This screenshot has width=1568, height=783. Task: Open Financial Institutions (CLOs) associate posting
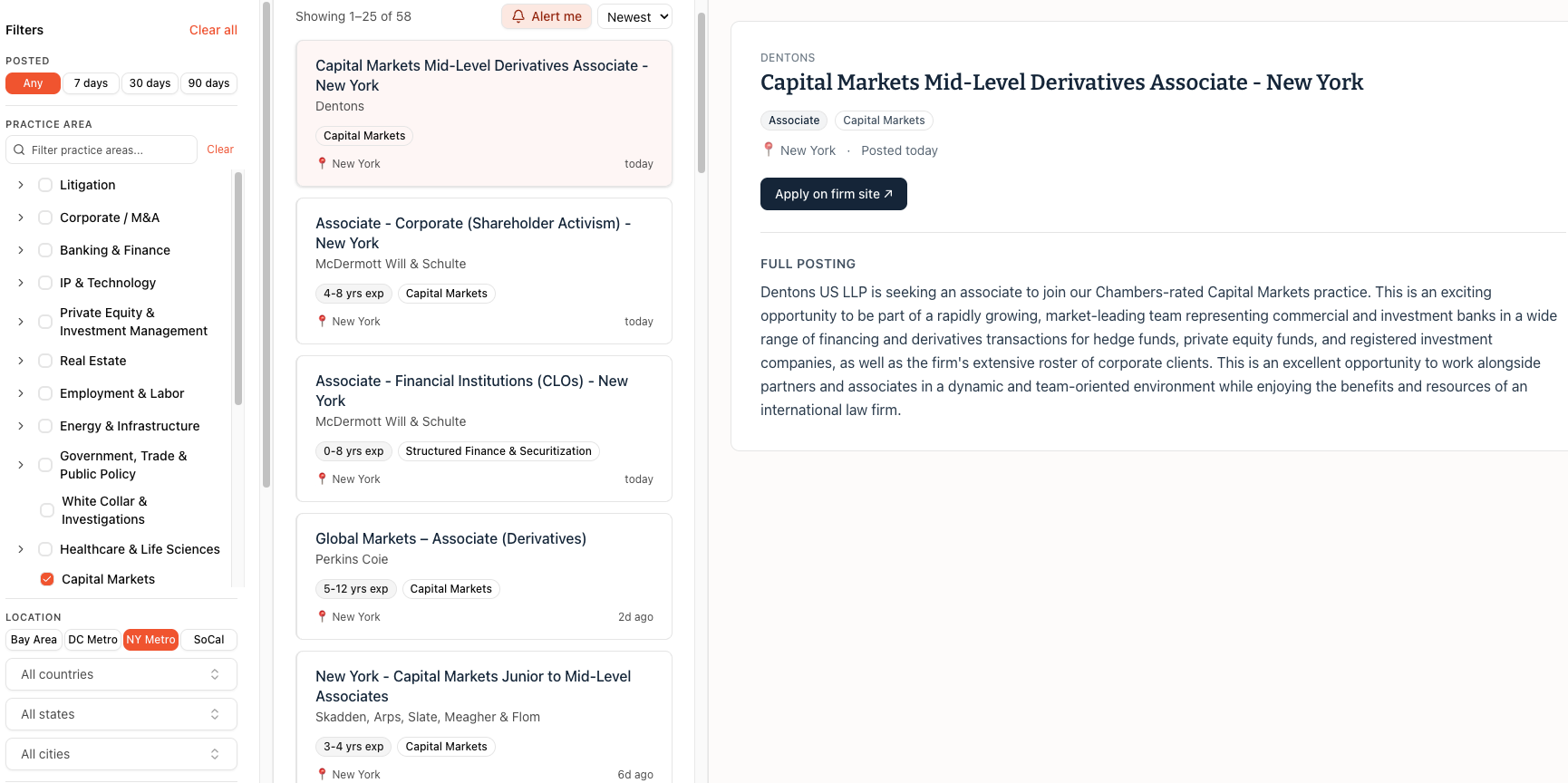pos(484,429)
